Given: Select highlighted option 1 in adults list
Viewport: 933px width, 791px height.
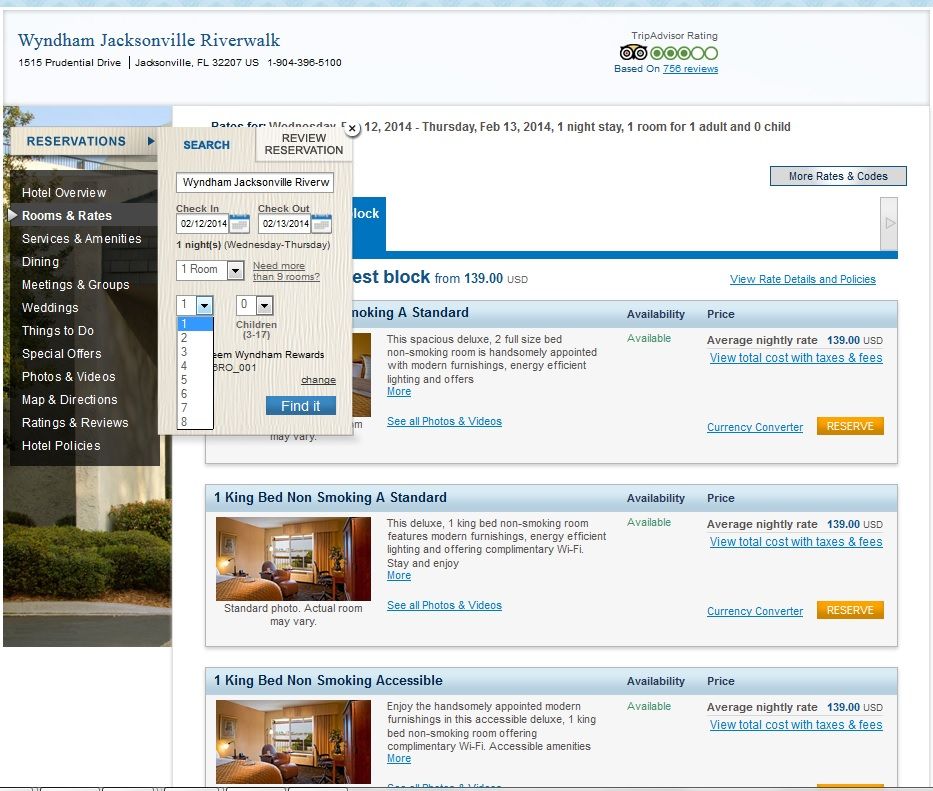Looking at the screenshot, I should pos(195,324).
